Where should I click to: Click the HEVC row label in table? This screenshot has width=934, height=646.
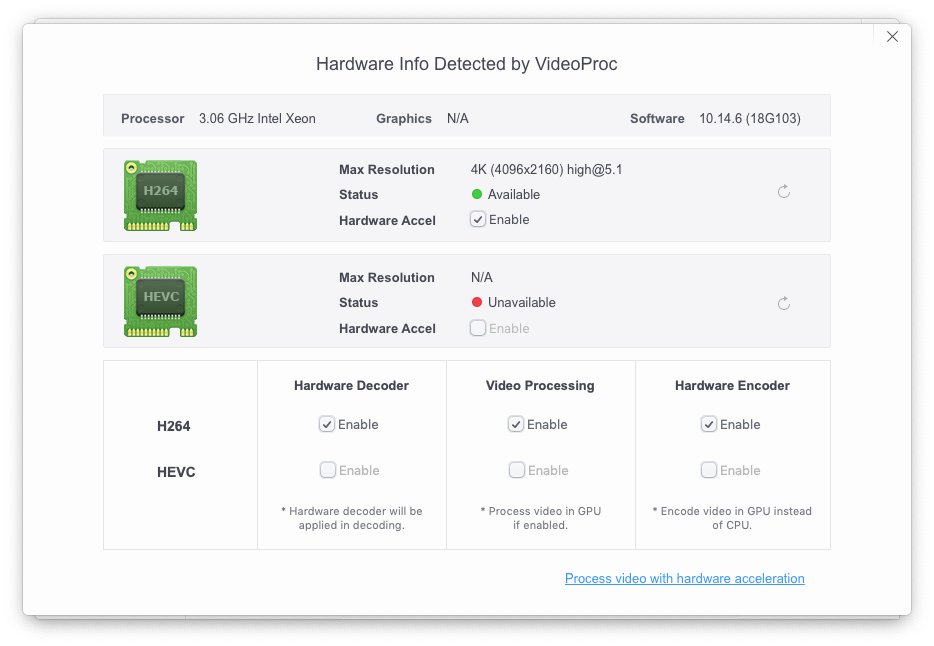pyautogui.click(x=176, y=472)
